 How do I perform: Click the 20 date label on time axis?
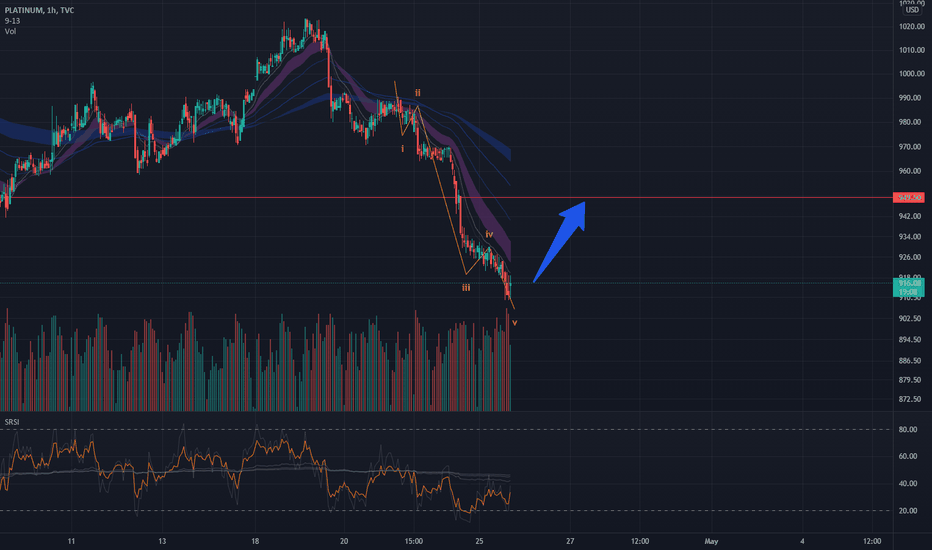point(344,541)
